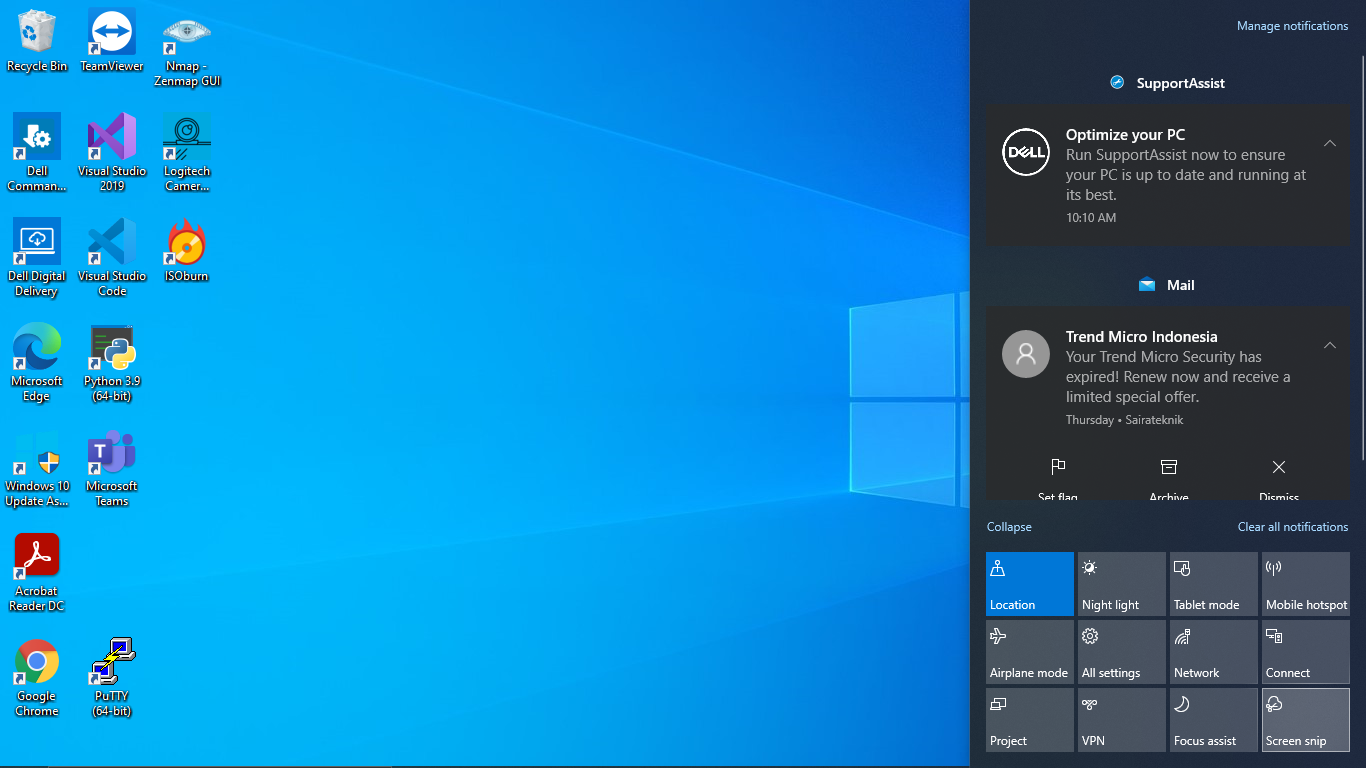Select the Microsoft Teams desktop shortcut

click(x=112, y=468)
